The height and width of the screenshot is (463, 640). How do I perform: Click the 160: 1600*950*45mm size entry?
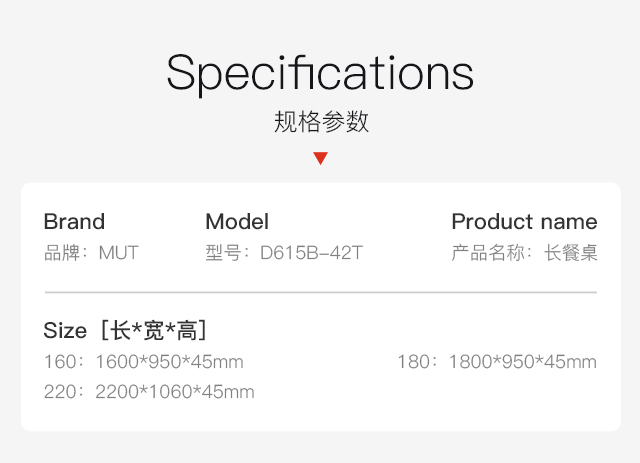[144, 362]
